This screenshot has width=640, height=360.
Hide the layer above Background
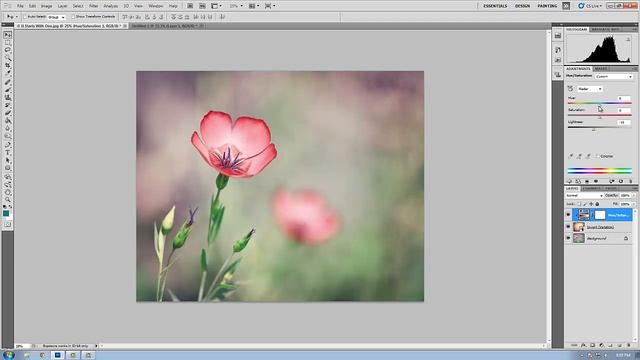coord(568,227)
